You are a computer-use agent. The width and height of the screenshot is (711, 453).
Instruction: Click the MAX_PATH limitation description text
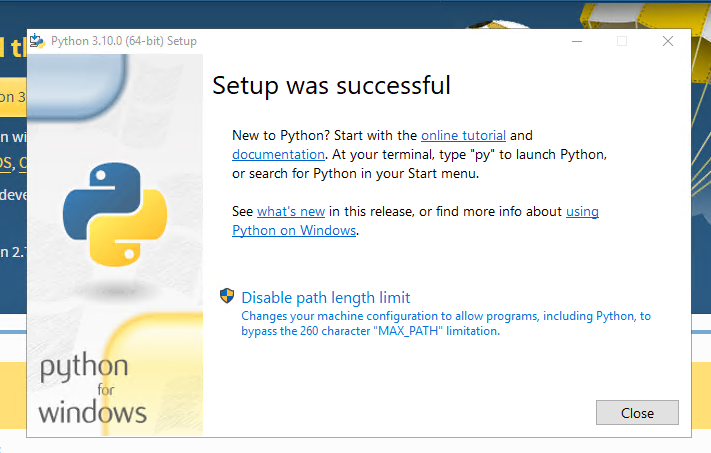click(445, 323)
